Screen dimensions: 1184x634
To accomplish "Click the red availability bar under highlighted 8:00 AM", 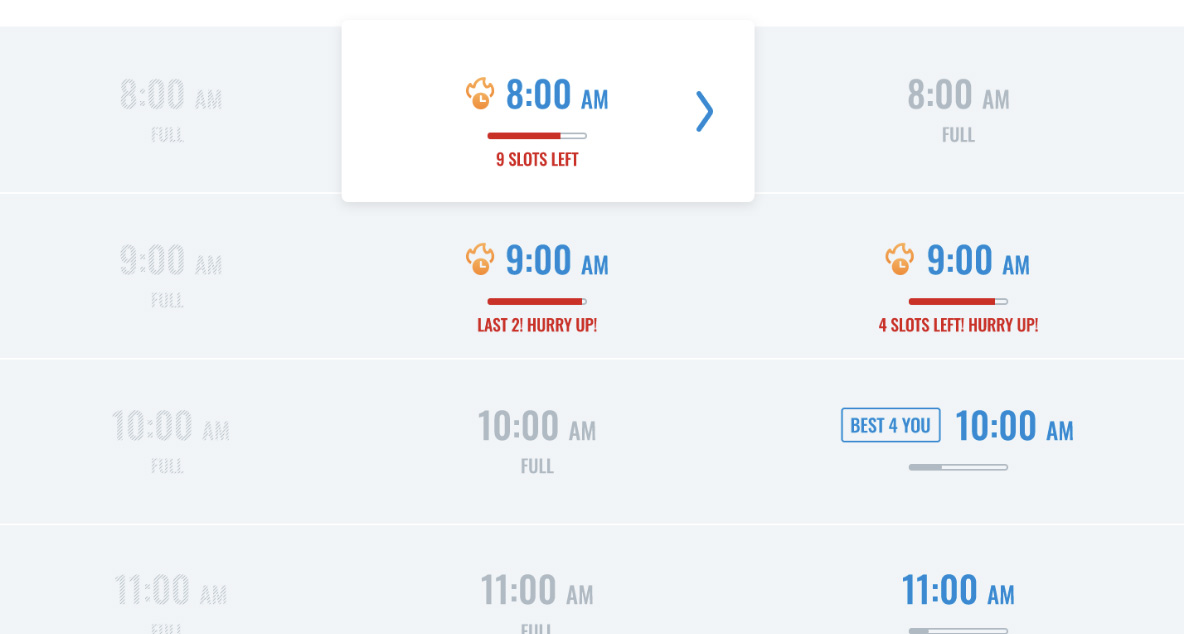I will coord(537,136).
